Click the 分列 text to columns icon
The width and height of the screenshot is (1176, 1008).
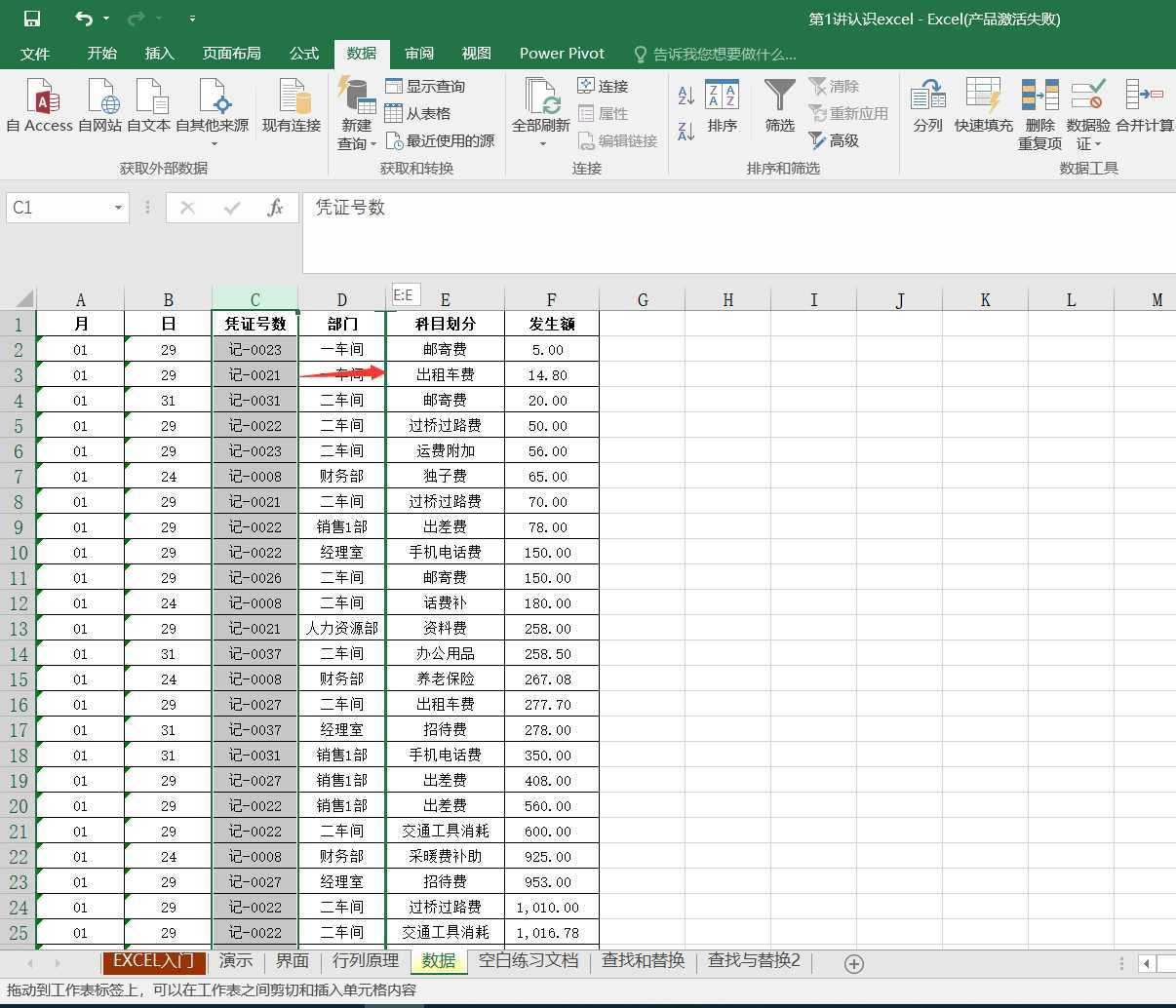tap(928, 105)
